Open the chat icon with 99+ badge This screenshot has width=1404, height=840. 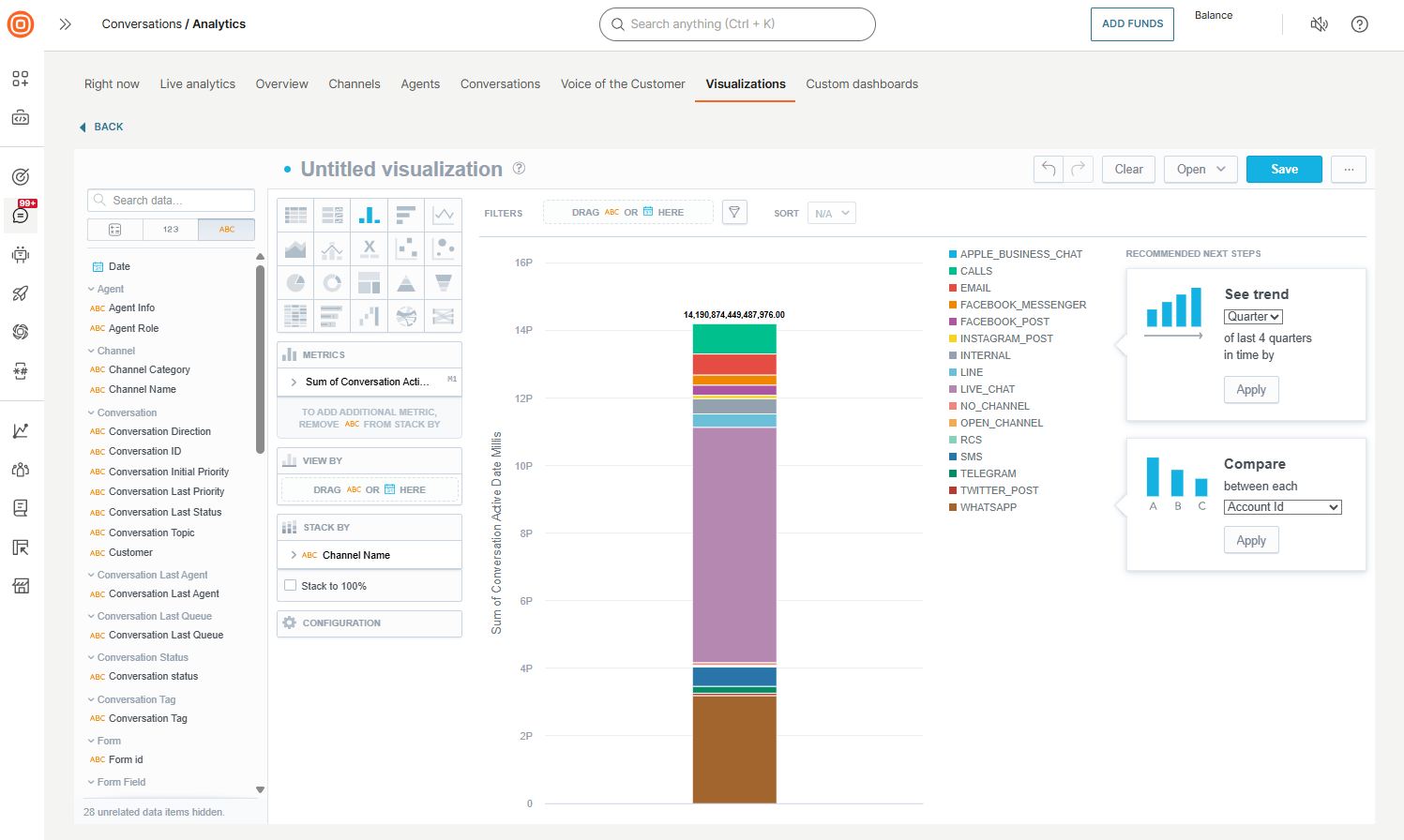point(21,216)
